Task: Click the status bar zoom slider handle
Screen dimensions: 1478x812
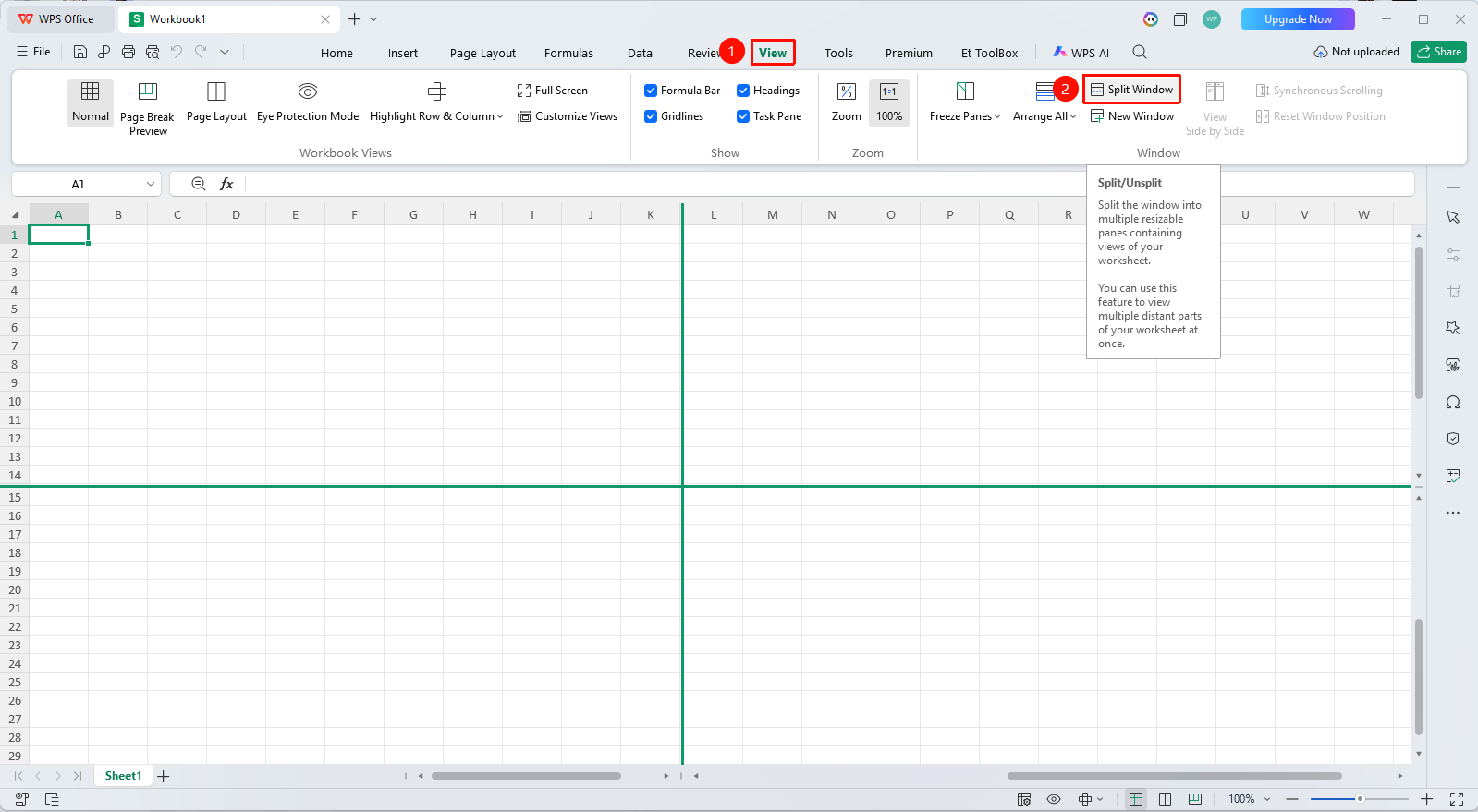Action: [1360, 799]
